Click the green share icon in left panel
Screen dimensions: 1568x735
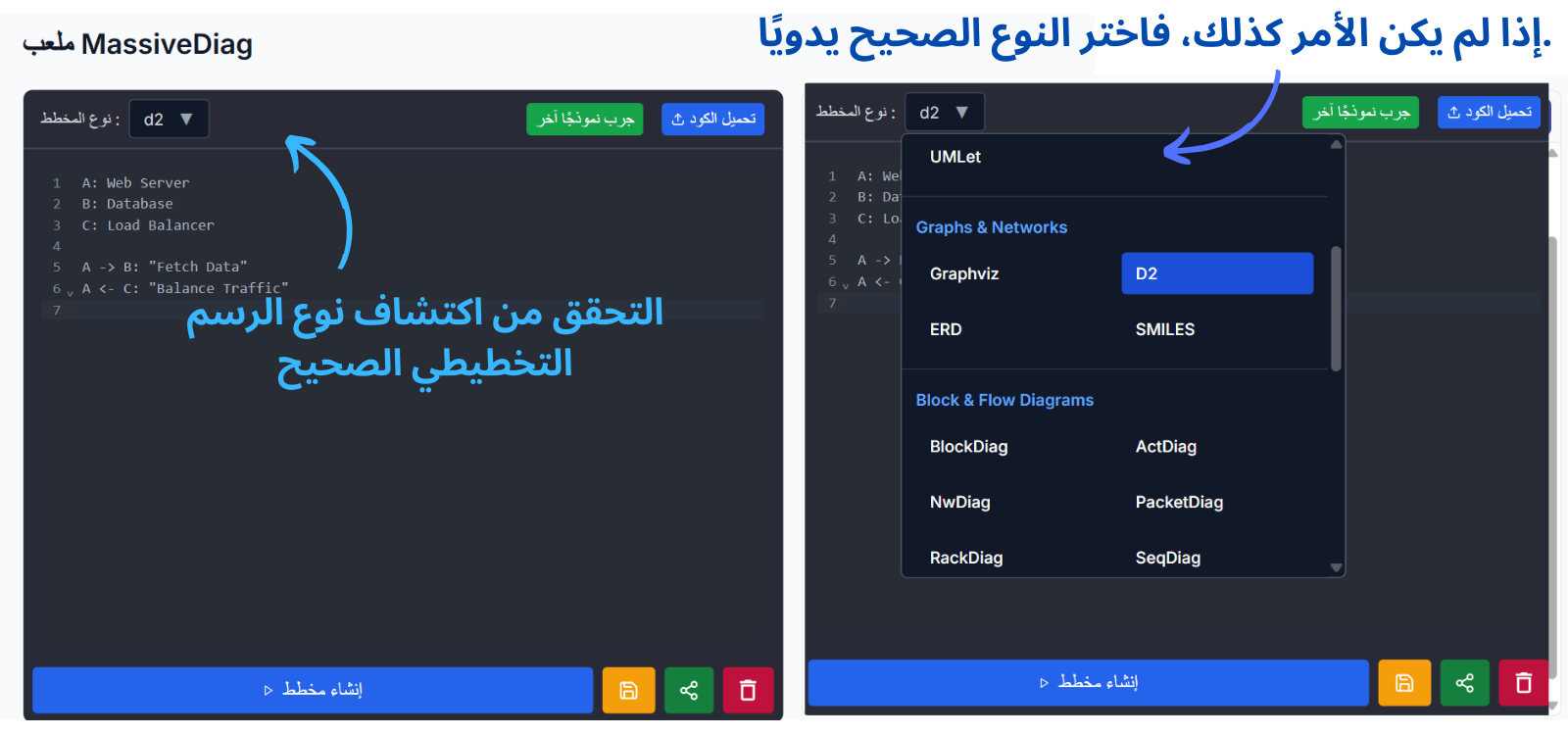(x=689, y=691)
